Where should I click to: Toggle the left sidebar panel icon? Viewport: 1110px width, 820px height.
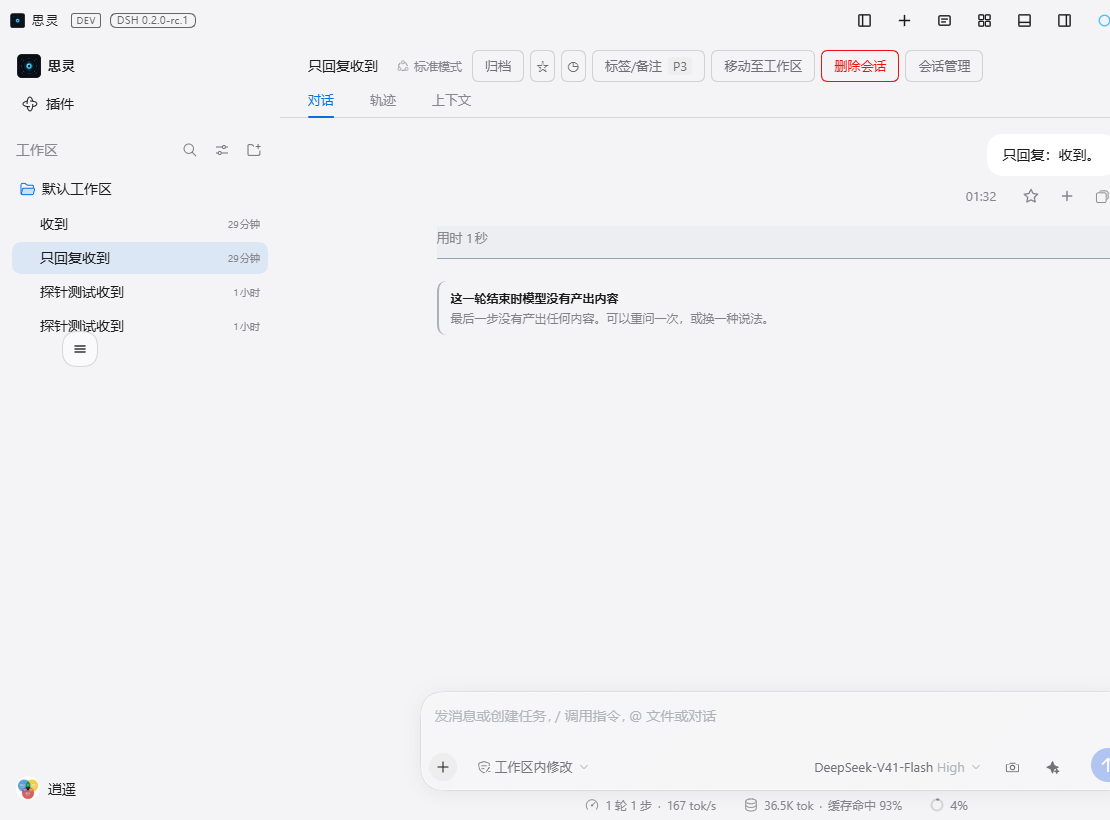[864, 21]
